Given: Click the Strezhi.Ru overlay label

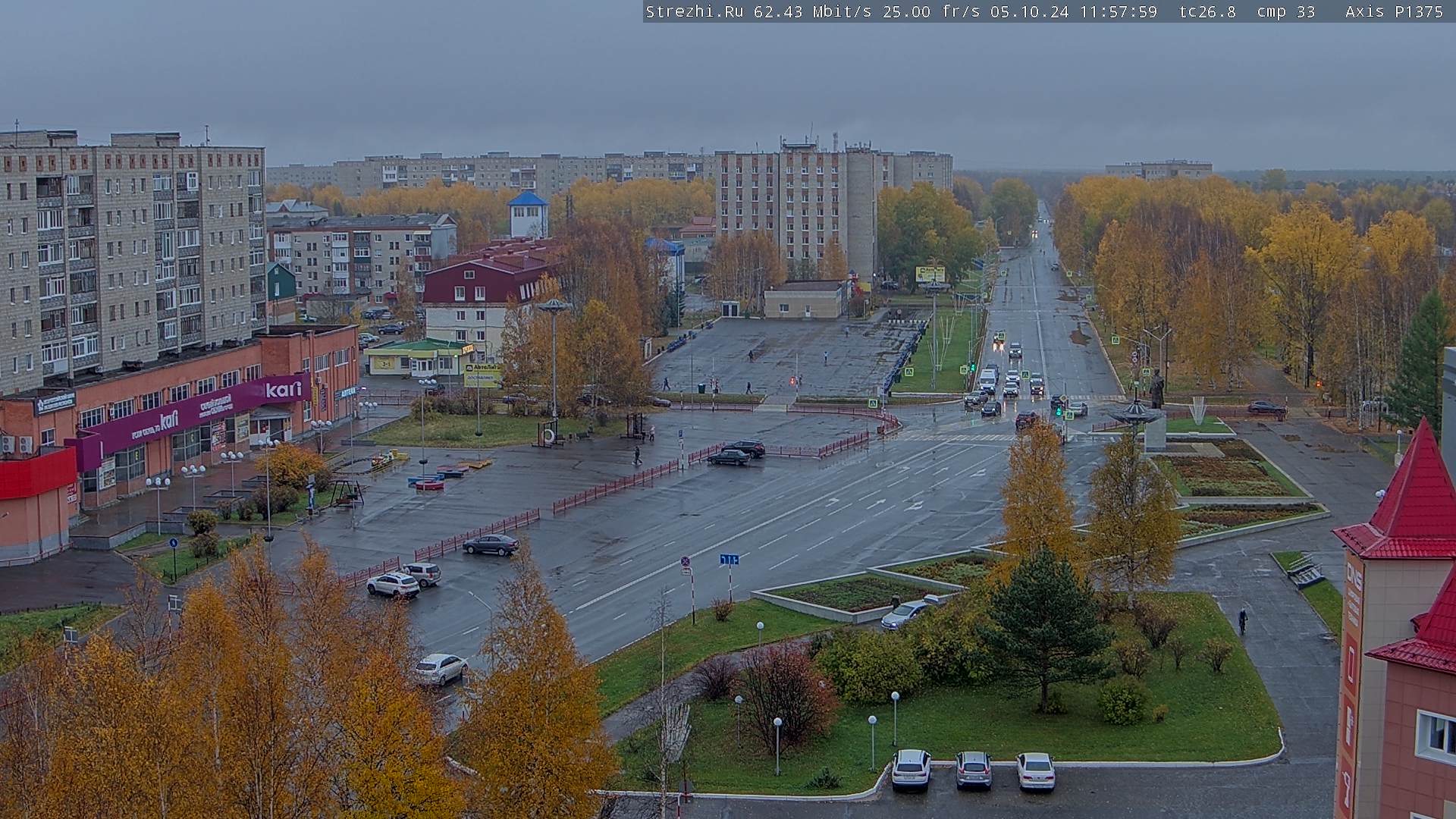Looking at the screenshot, I should [x=695, y=11].
